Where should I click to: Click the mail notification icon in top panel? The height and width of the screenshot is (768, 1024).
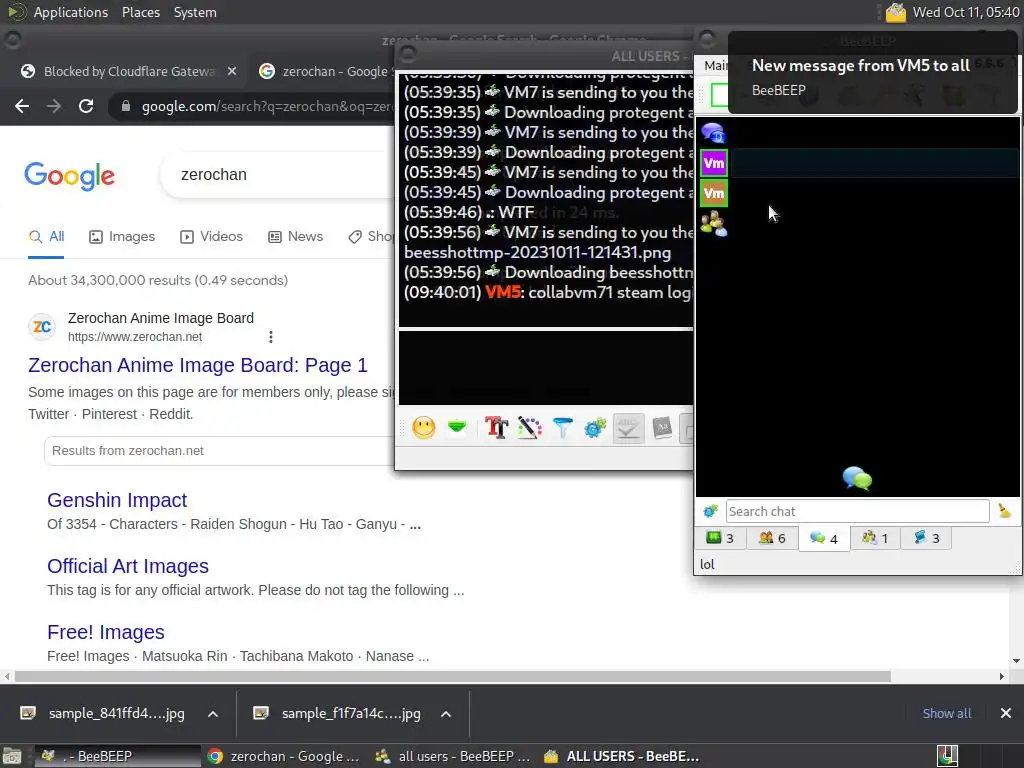[895, 12]
